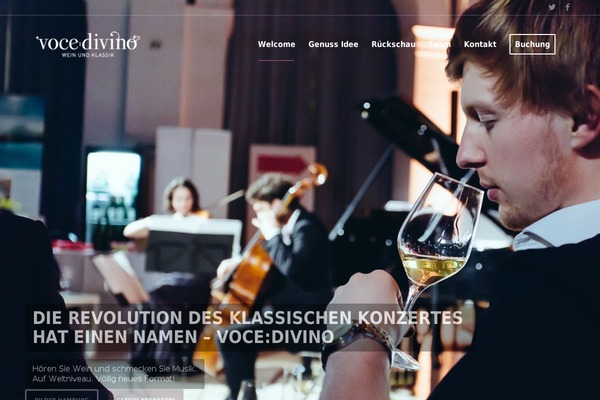This screenshot has height=400, width=600.
Task: Click the Buchung button
Action: 532,44
